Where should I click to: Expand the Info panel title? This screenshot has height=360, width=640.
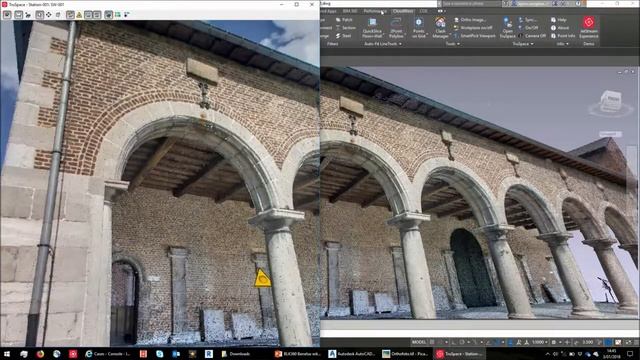pyautogui.click(x=562, y=44)
